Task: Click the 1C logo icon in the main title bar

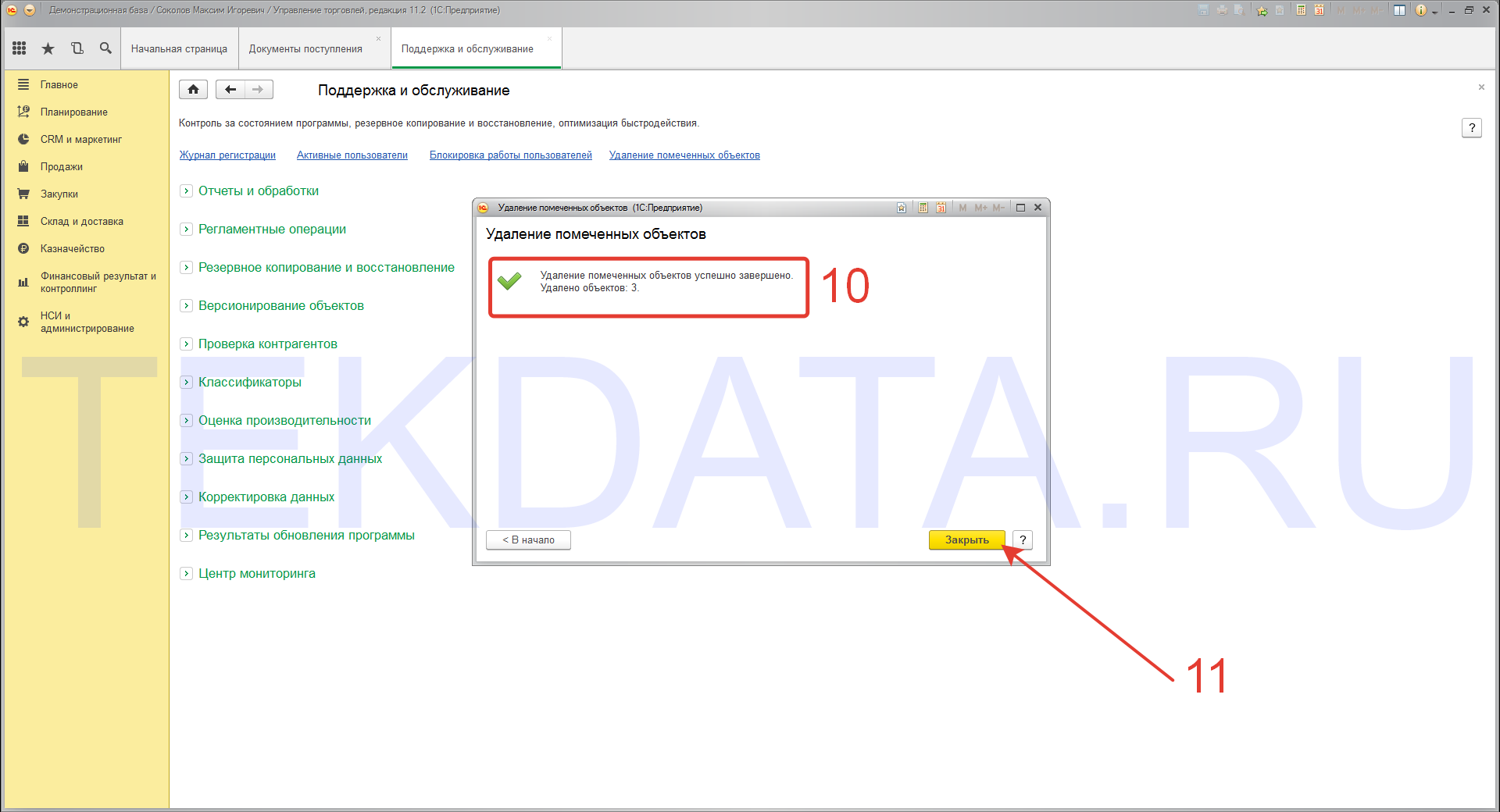Action: click(x=12, y=10)
